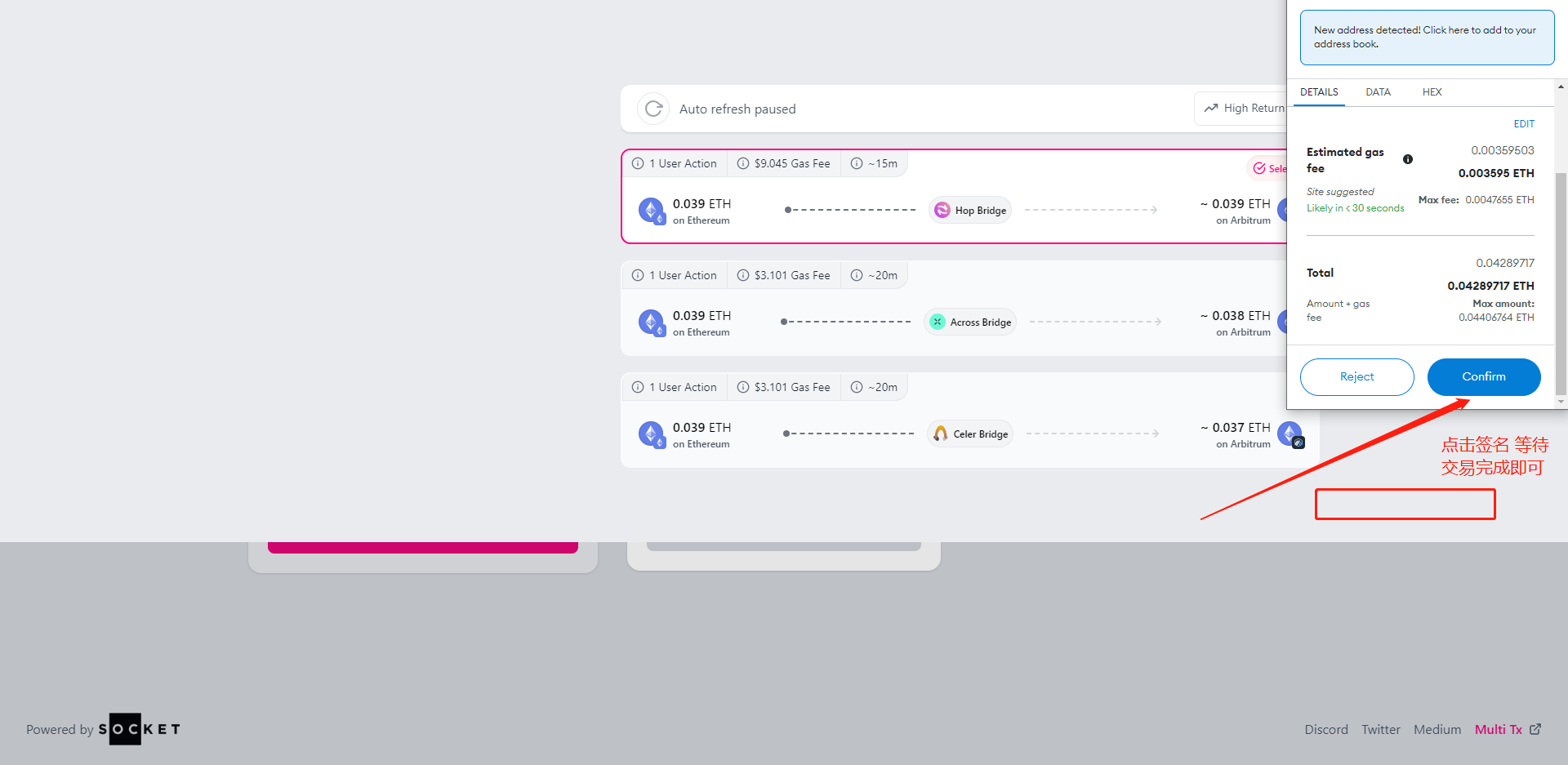Switch to the DATA tab
The height and width of the screenshot is (765, 1568).
pyautogui.click(x=1378, y=92)
